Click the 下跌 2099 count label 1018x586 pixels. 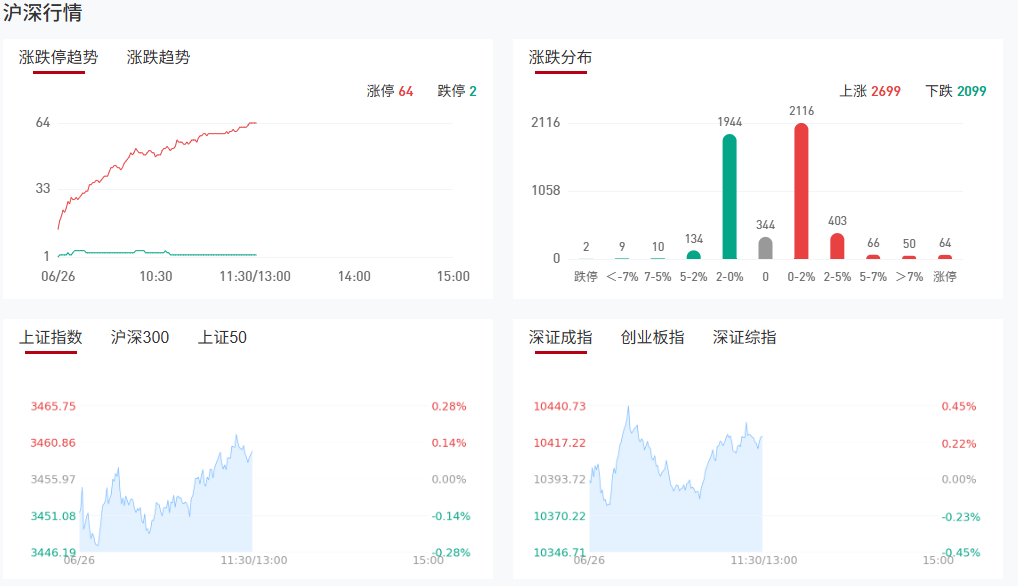[x=956, y=91]
